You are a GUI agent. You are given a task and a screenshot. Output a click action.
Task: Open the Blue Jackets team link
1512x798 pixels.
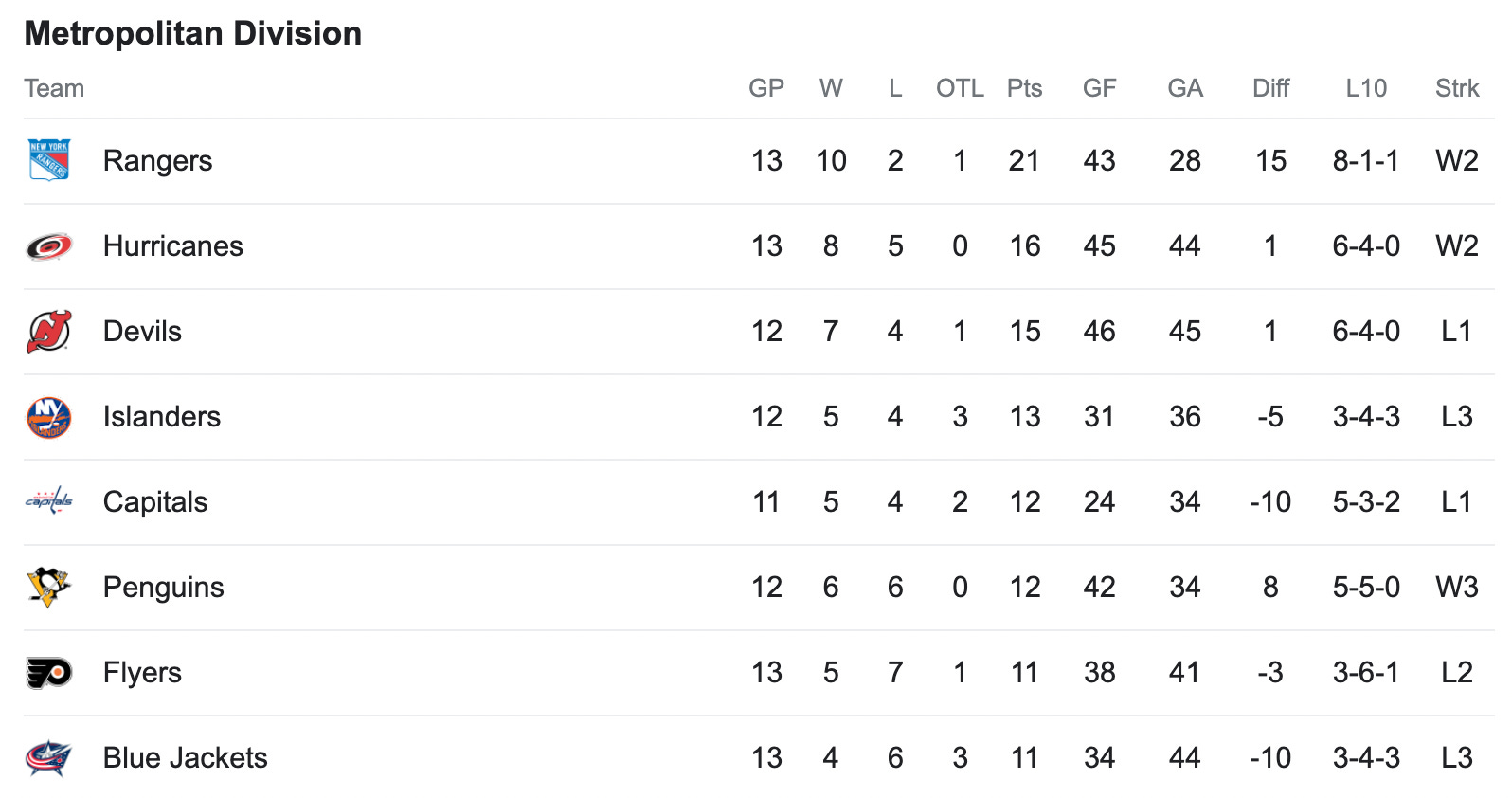[186, 758]
